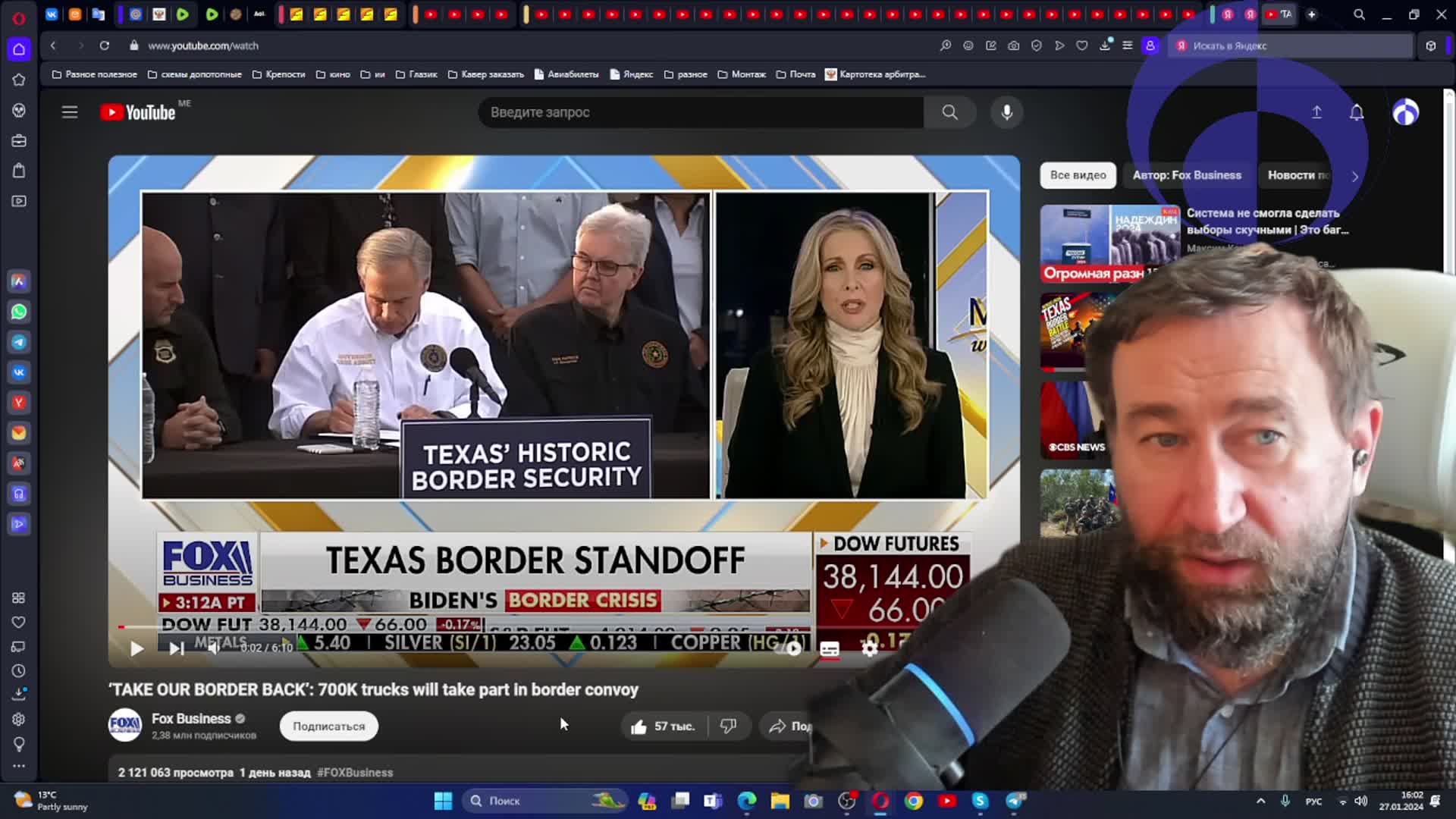Open the Fox Business channel name link

[191, 719]
